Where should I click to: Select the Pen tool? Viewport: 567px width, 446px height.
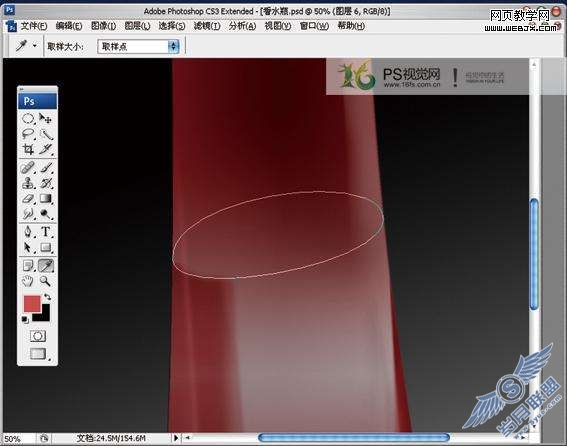point(28,232)
